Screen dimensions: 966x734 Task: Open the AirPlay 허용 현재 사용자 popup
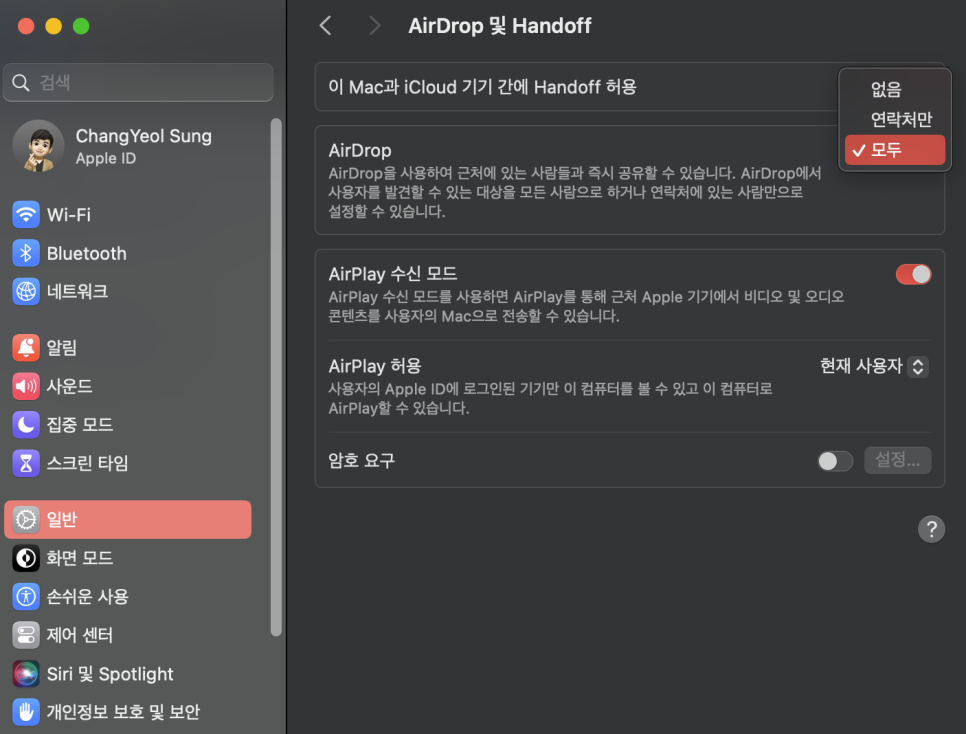point(874,367)
